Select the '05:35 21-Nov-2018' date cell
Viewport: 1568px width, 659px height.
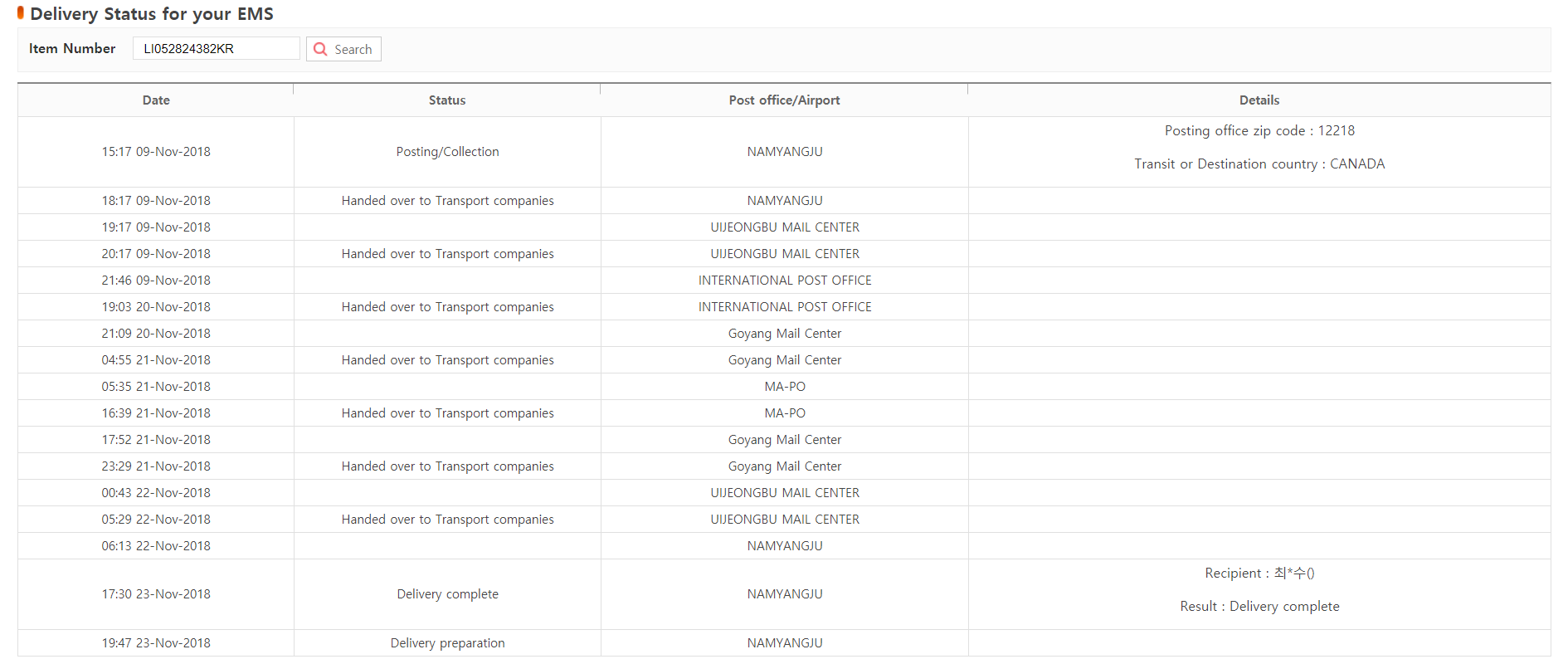point(156,387)
